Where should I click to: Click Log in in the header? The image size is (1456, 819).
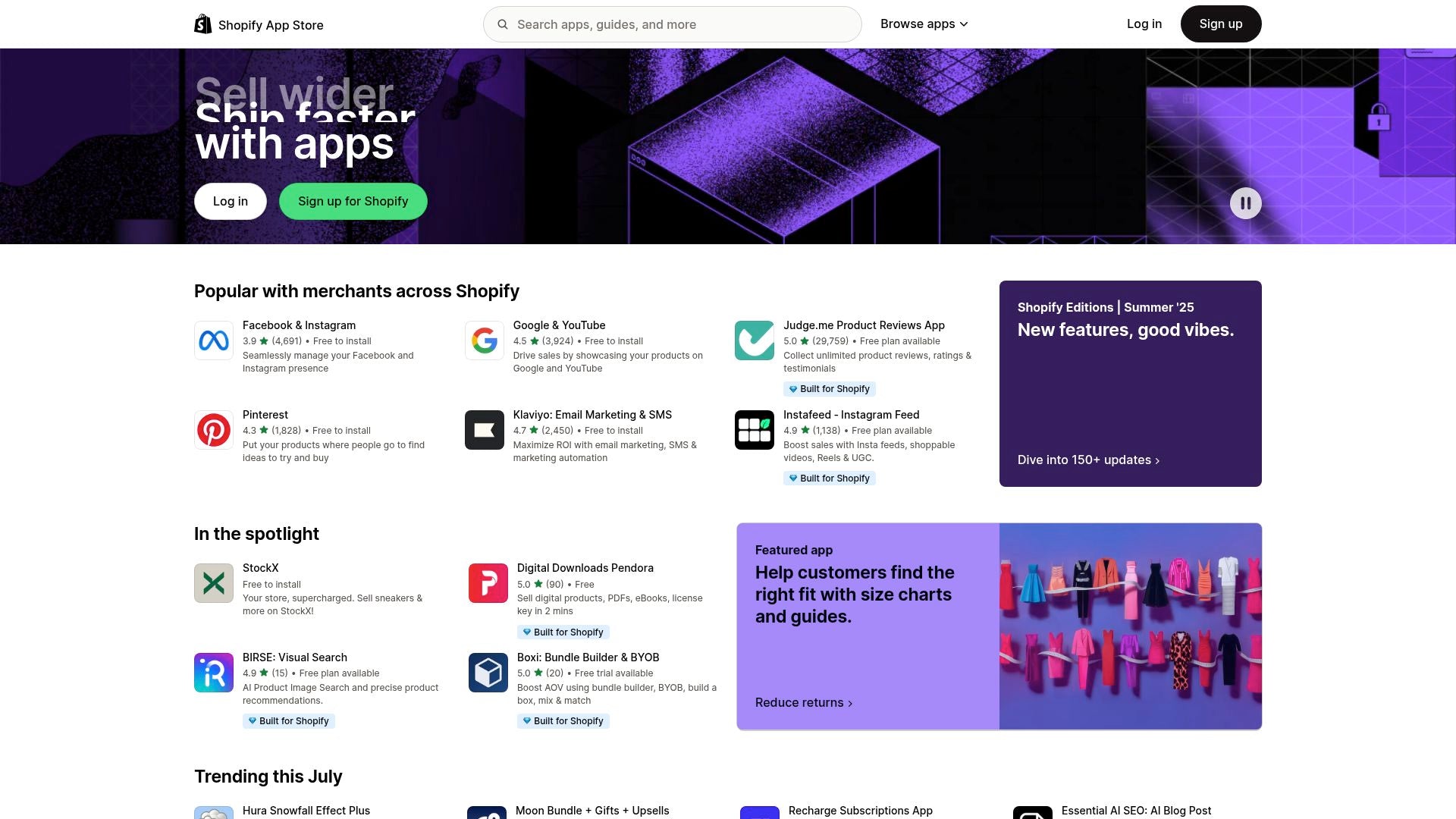(1144, 24)
